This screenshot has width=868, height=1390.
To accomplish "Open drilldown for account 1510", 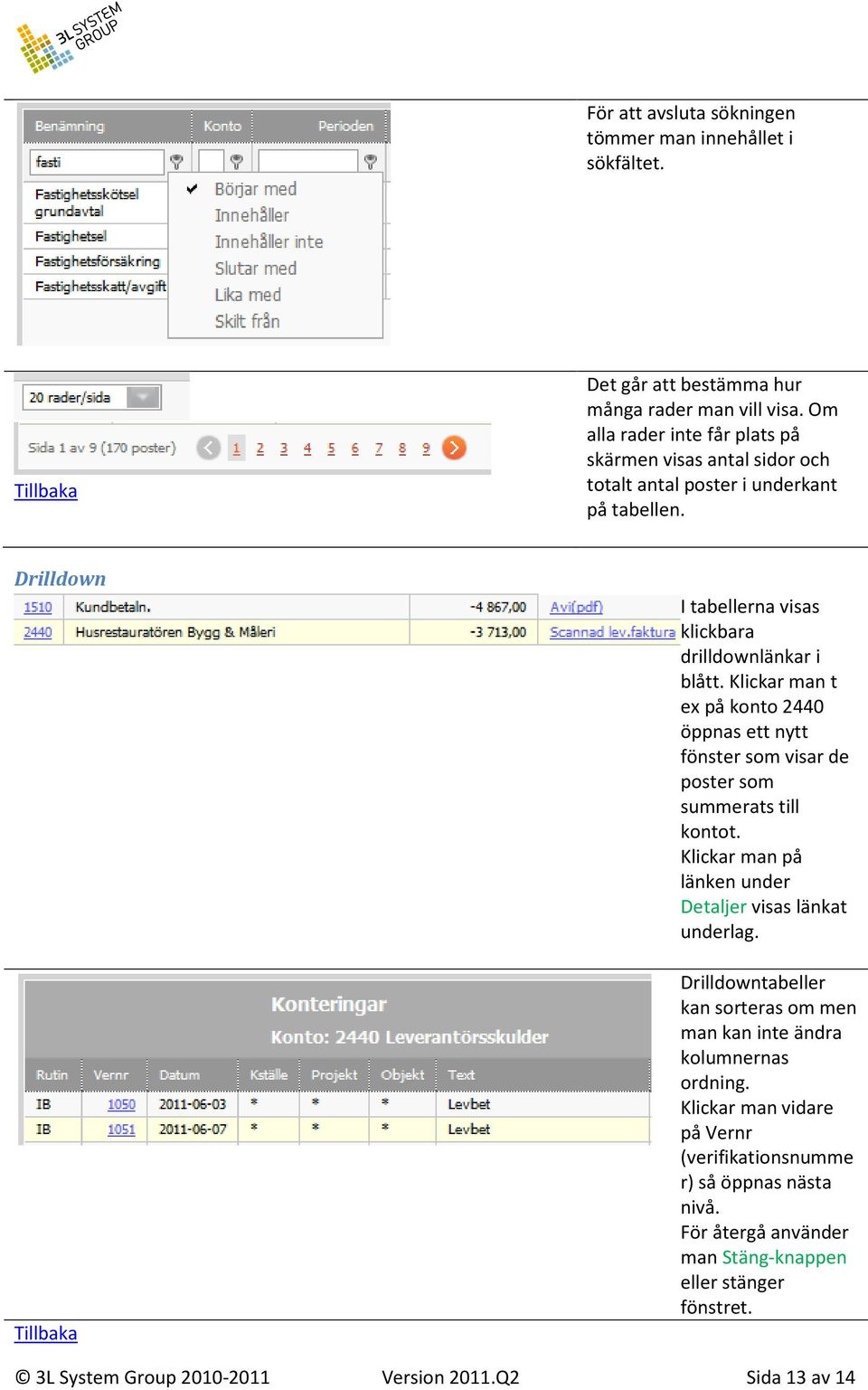I will click(38, 607).
